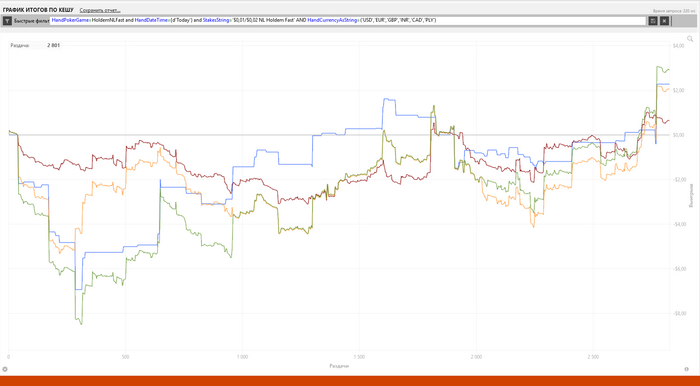Click the '$2,00' axis label
The image size is (700, 386).
678,91
